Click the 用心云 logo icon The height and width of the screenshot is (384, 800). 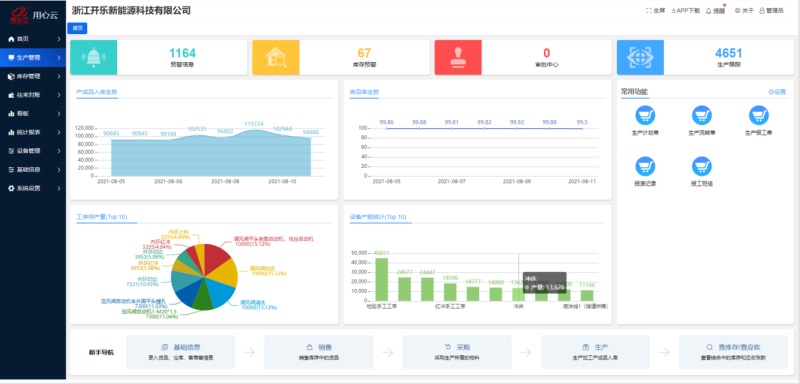(19, 15)
